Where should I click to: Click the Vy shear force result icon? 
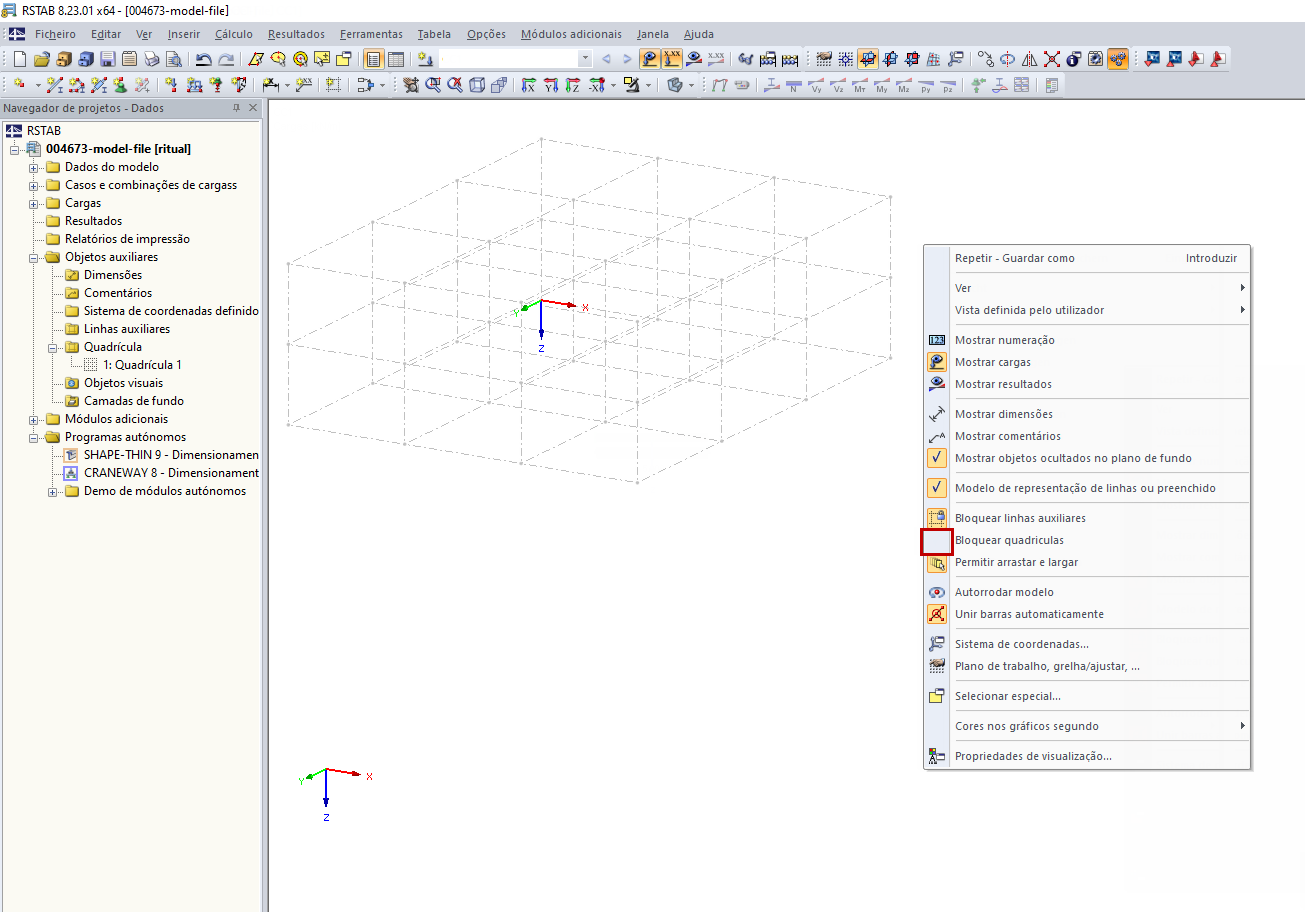816,85
